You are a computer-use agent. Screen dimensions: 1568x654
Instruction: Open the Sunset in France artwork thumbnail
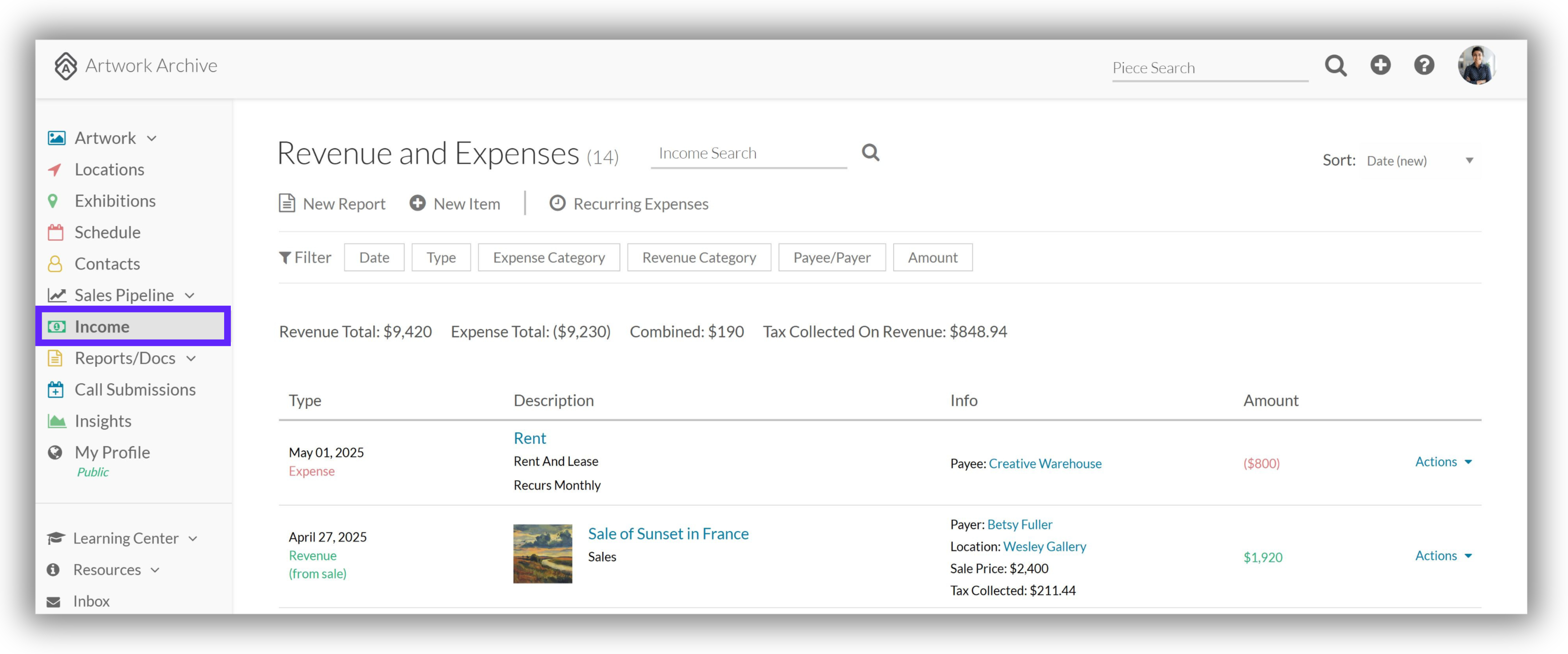click(542, 554)
